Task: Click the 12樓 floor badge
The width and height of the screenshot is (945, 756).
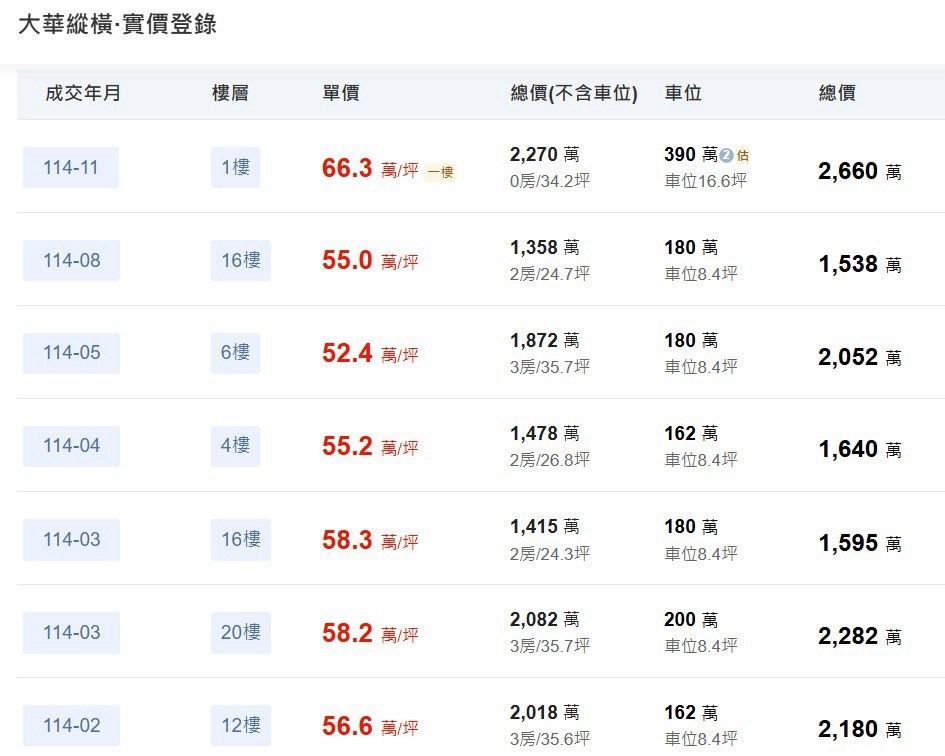Action: pyautogui.click(x=240, y=725)
